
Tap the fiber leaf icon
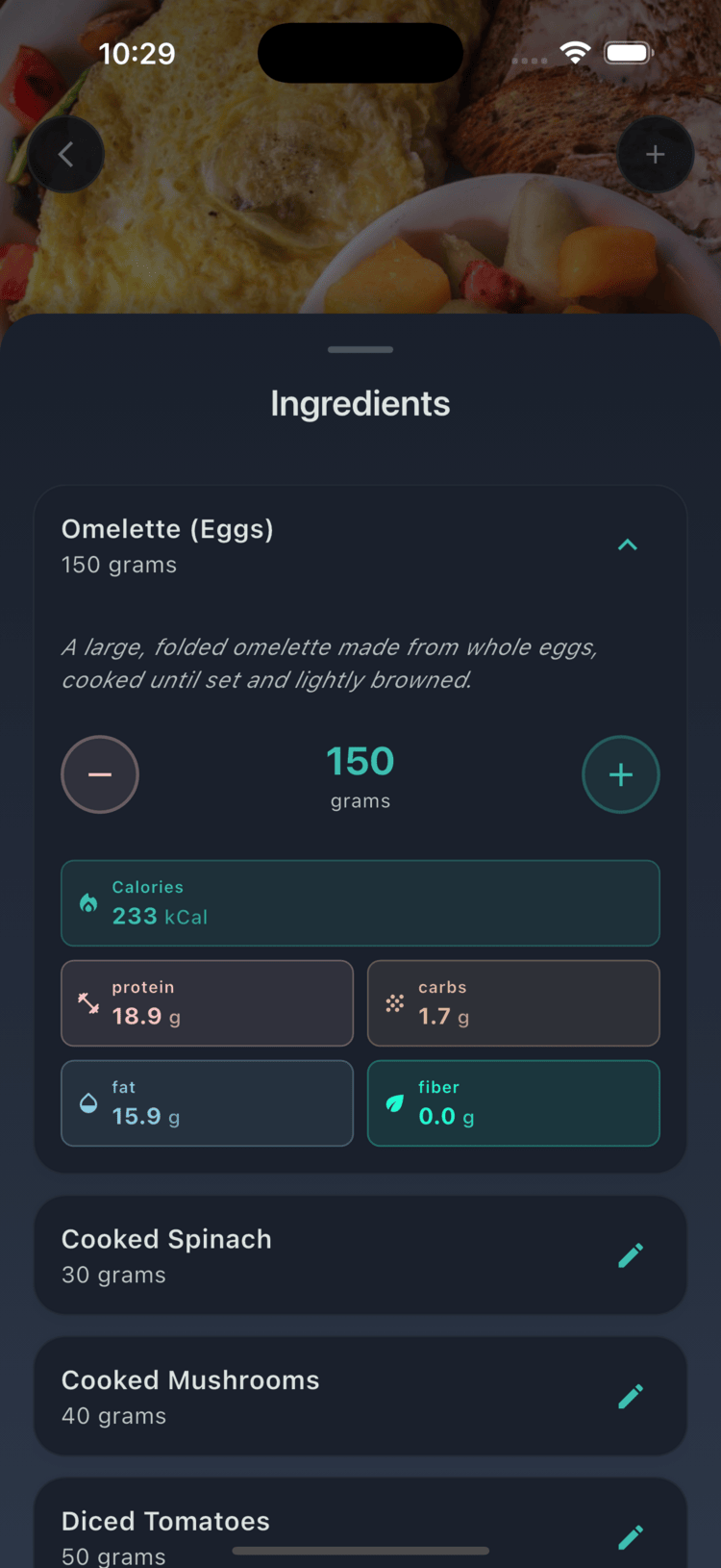395,1103
